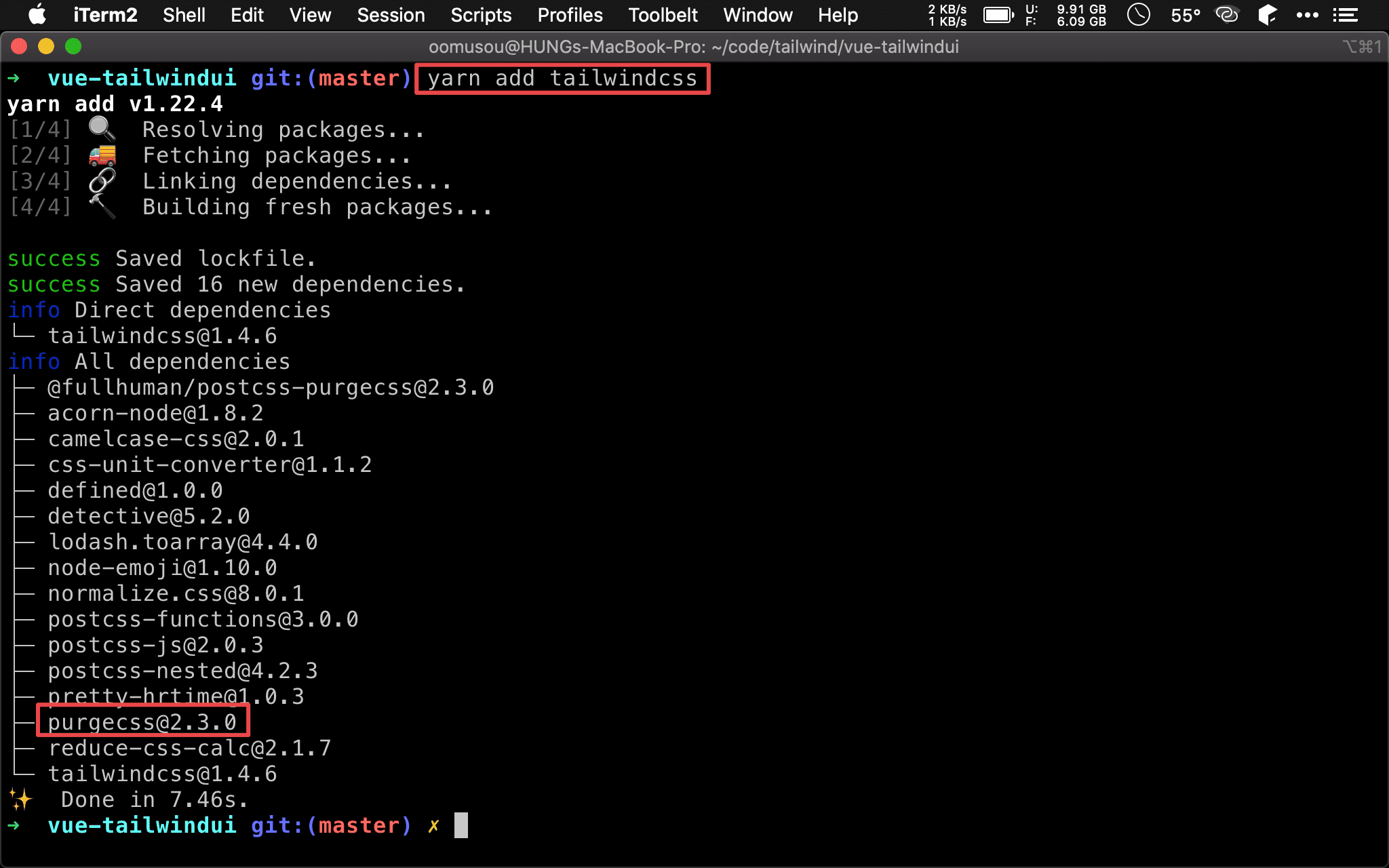Viewport: 1389px width, 868px height.
Task: Click the 'Linking dependencies...' line
Action: [x=297, y=181]
